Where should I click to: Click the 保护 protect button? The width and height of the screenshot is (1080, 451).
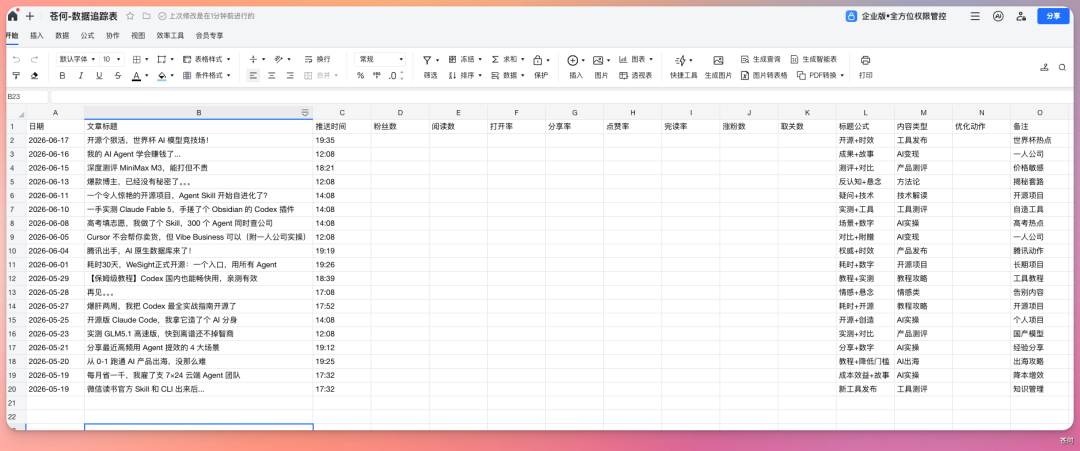pos(541,67)
